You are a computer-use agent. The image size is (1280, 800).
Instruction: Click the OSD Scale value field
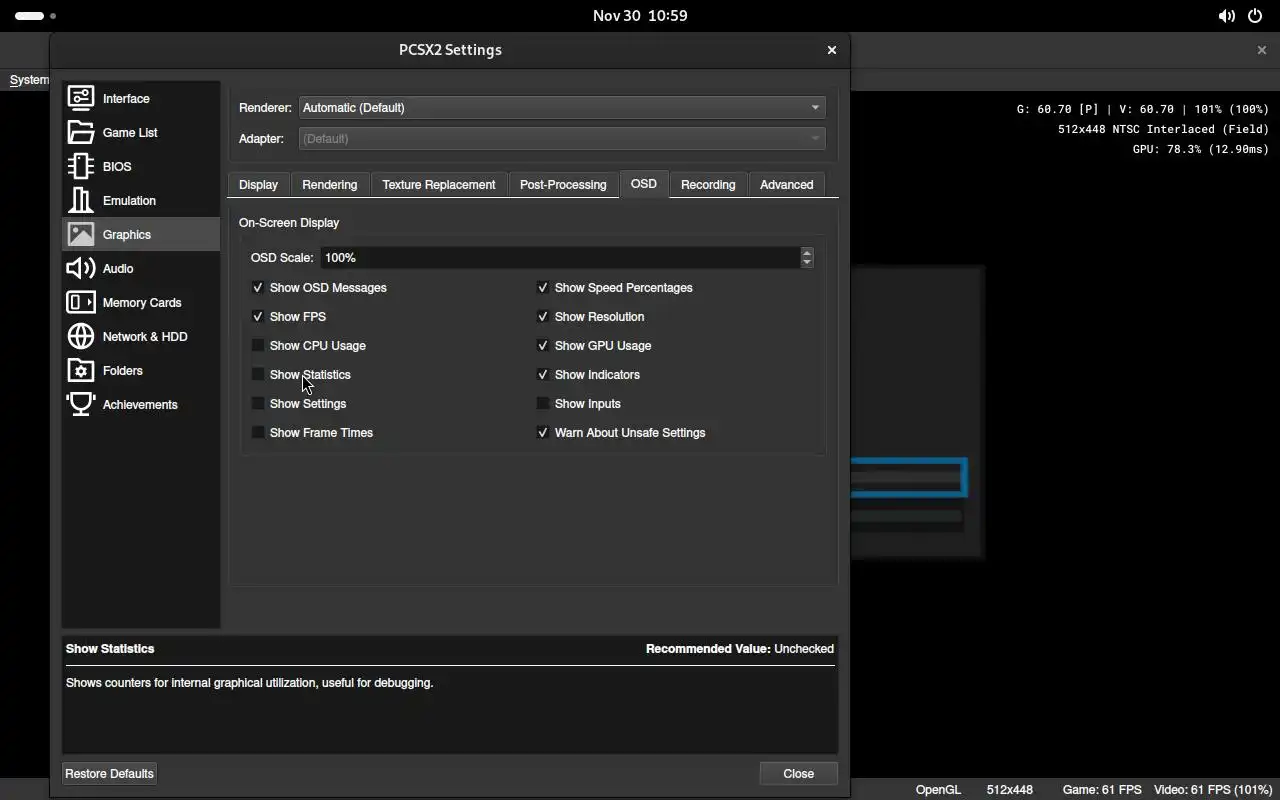click(x=560, y=257)
